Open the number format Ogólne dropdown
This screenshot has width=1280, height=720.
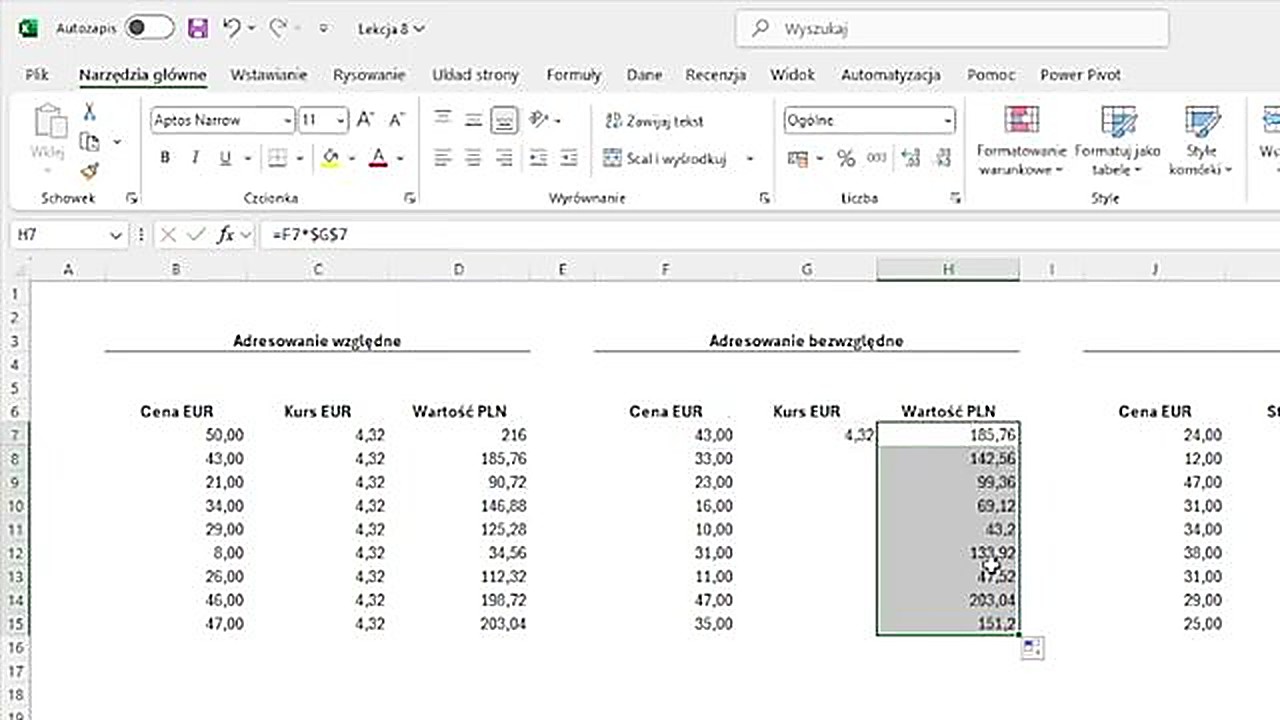point(946,120)
